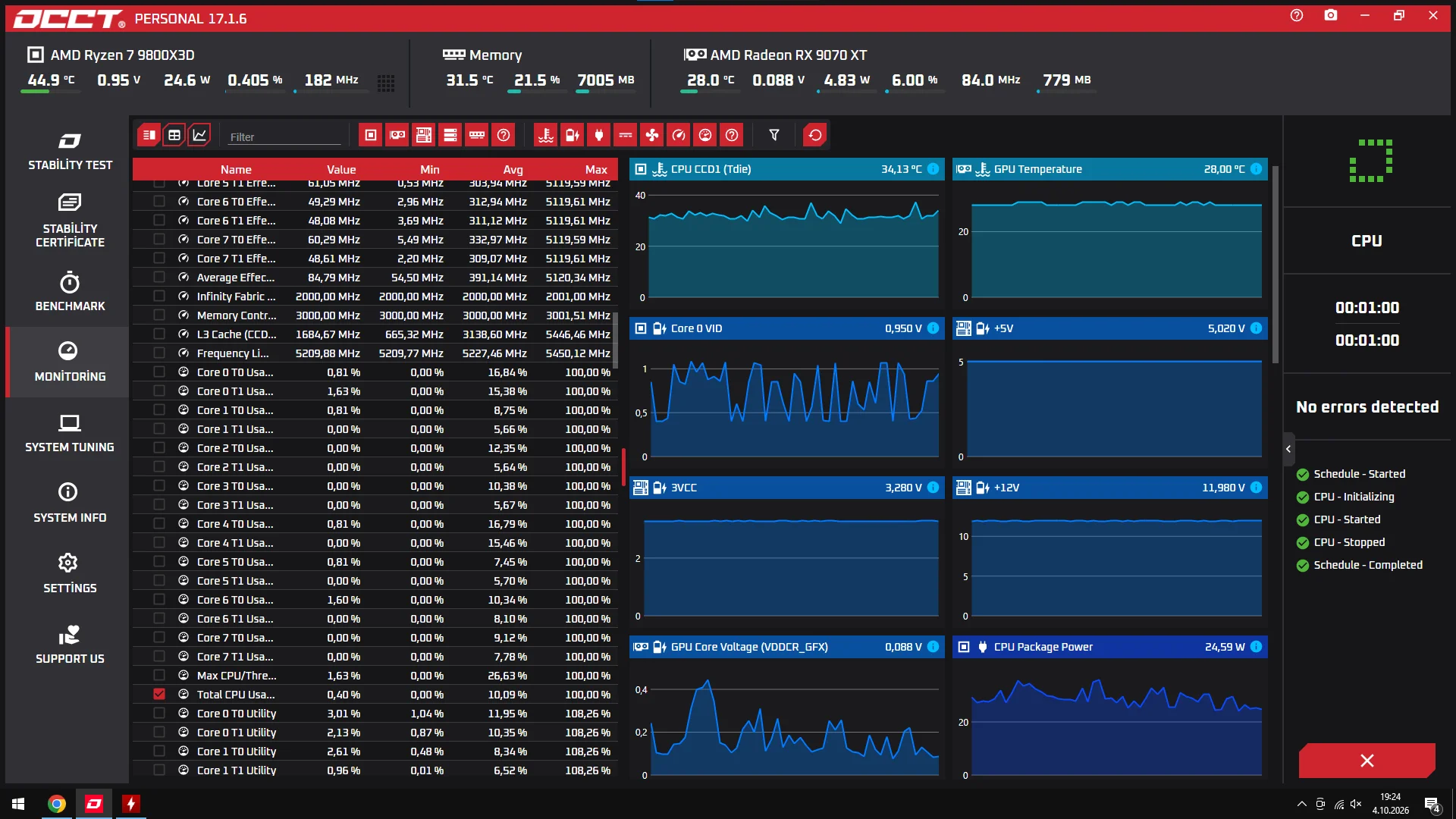1456x819 pixels.
Task: Open the System Info section
Action: pos(70,504)
